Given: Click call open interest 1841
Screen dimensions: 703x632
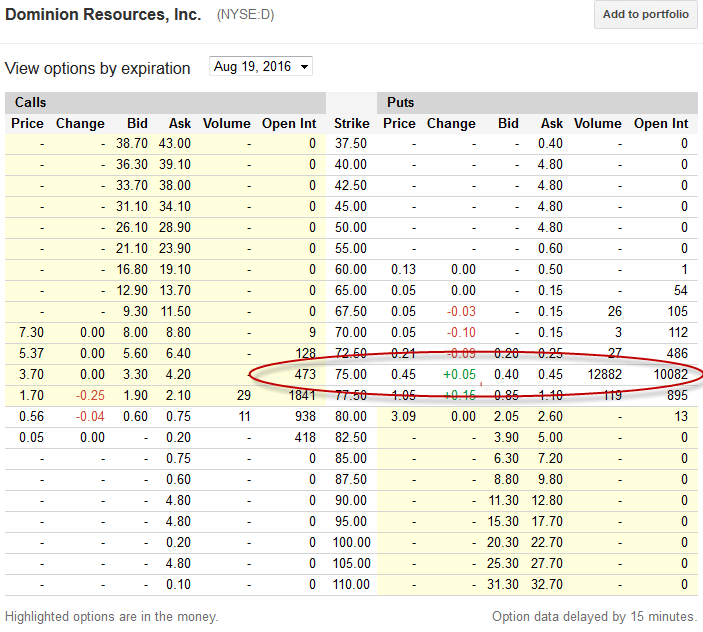Looking at the screenshot, I should (302, 395).
